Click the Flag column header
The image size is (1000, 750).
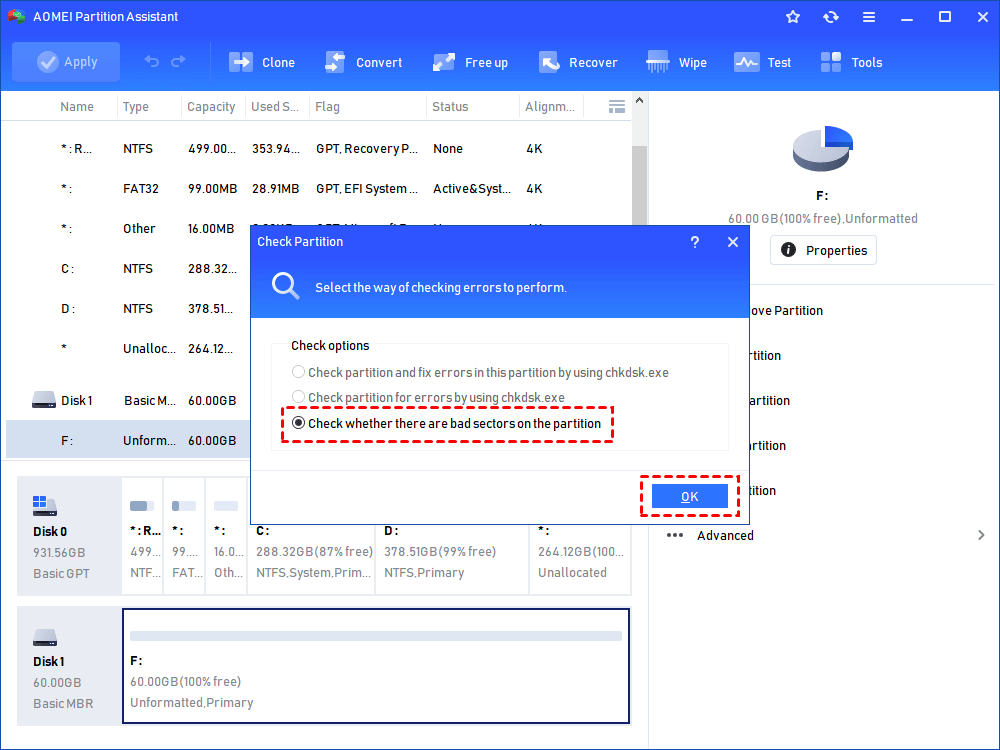(327, 107)
